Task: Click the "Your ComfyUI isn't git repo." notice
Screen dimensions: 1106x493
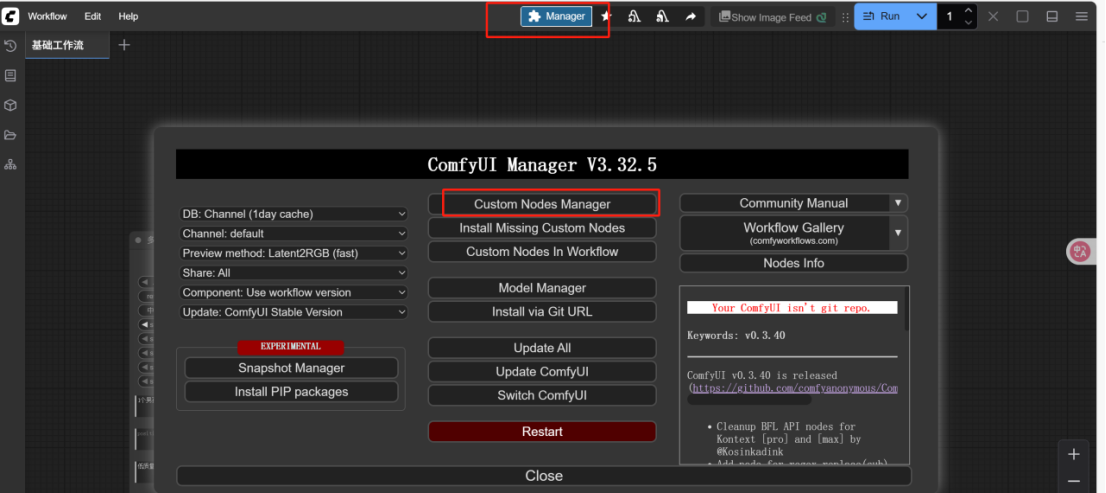Action: click(x=791, y=308)
